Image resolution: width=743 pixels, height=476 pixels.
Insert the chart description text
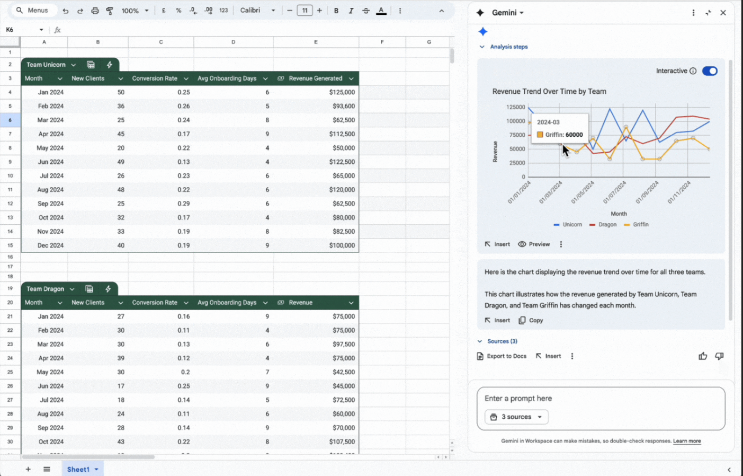pyautogui.click(x=497, y=321)
